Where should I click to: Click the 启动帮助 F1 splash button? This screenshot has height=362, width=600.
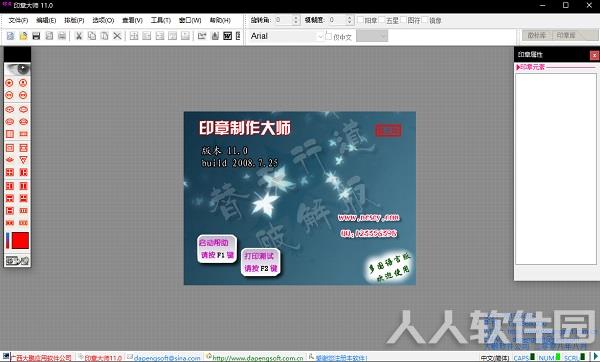[x=217, y=249]
